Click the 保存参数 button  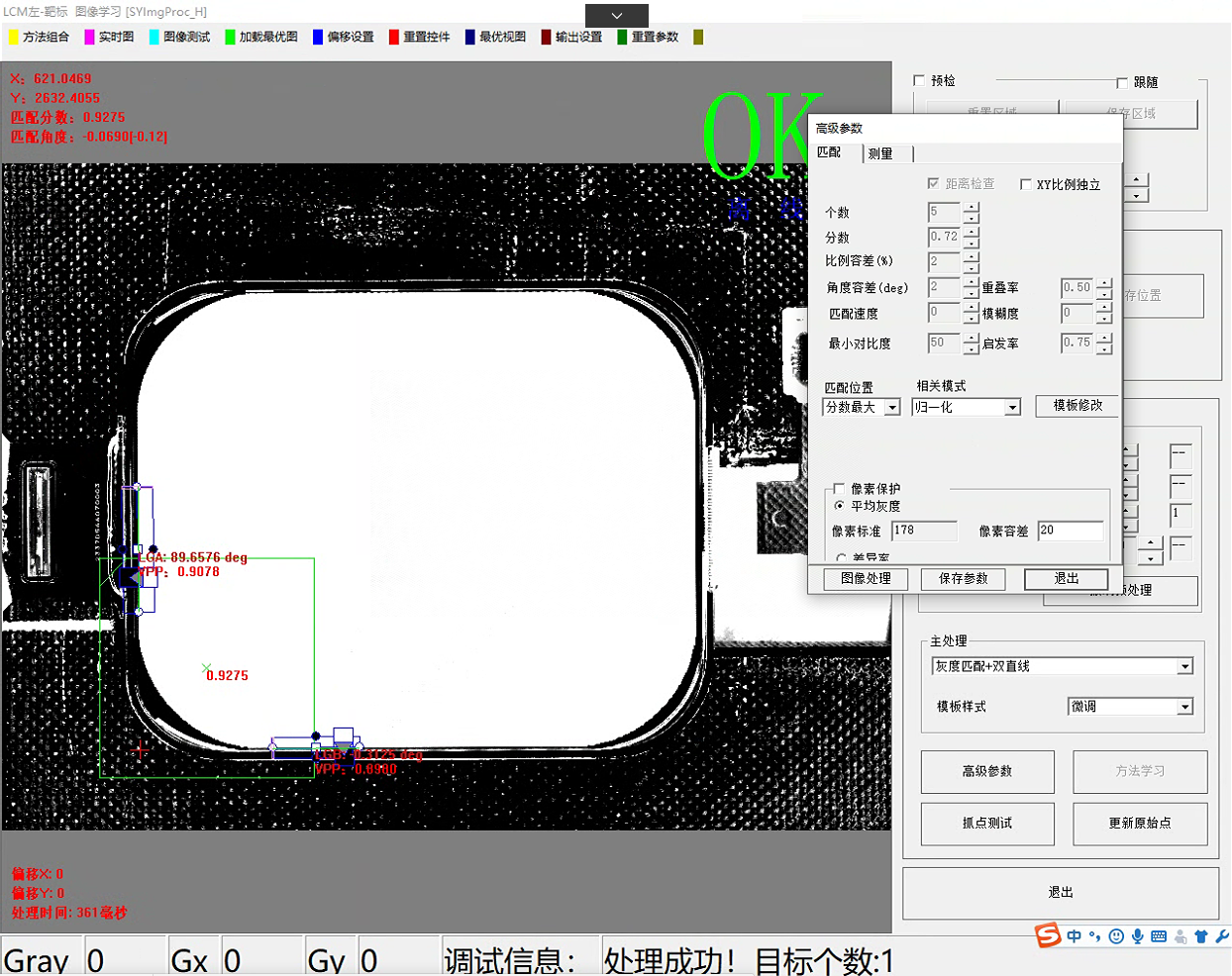963,579
